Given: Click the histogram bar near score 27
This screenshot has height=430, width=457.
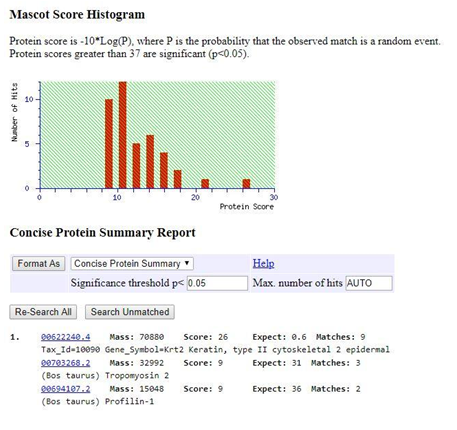Looking at the screenshot, I should (x=246, y=184).
